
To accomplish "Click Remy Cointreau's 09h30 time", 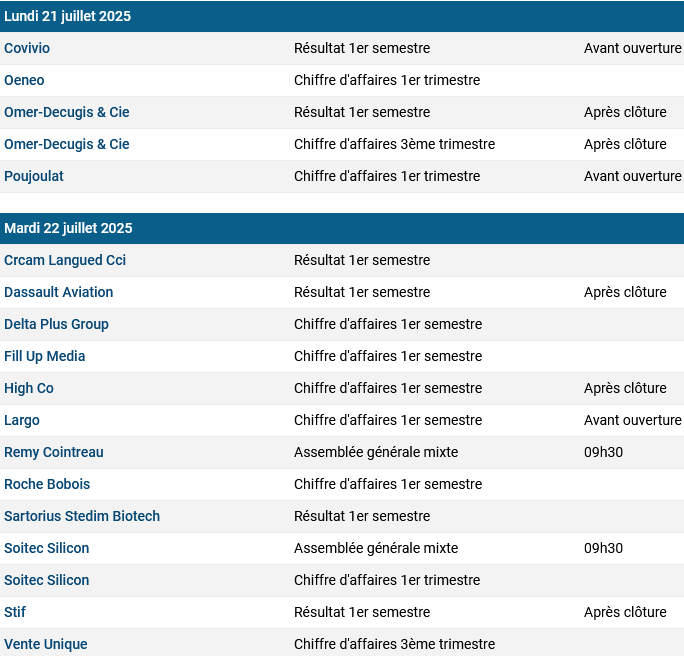I will pos(603,452).
